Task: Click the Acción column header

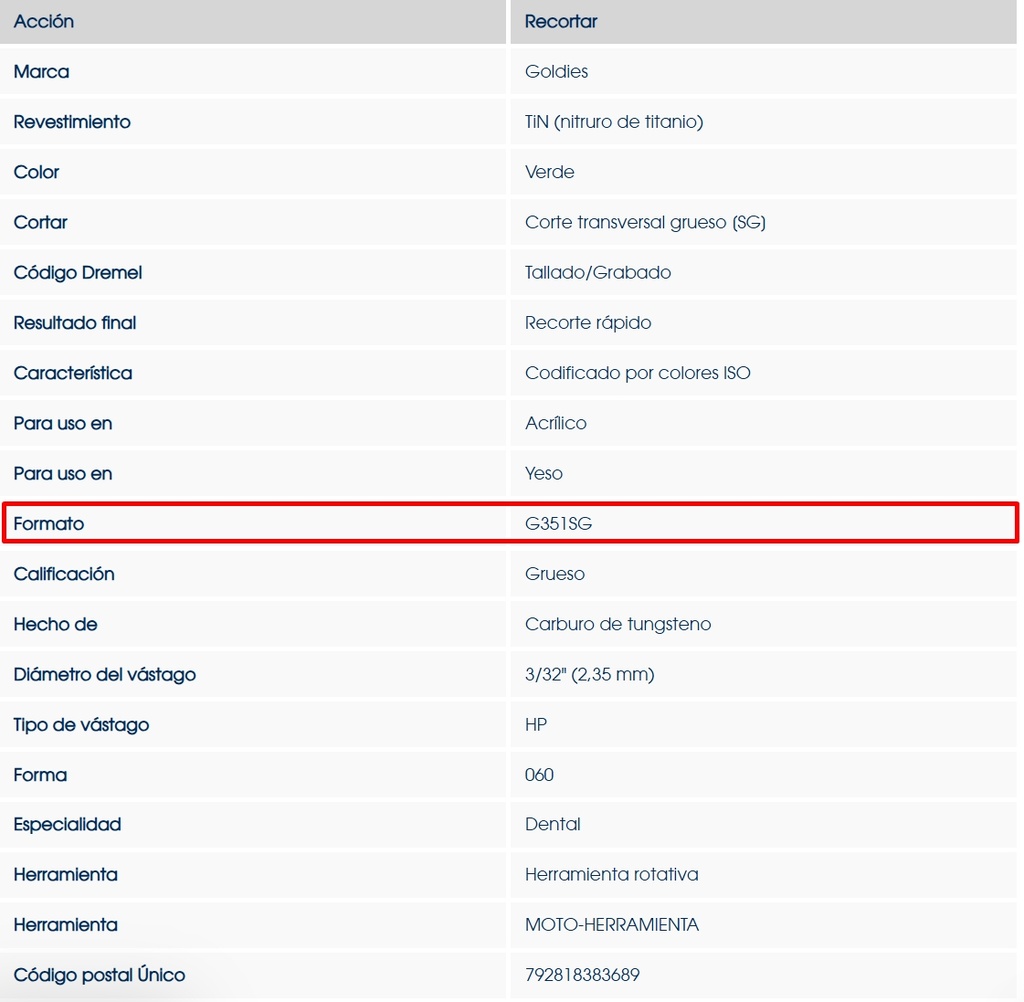Action: pyautogui.click(x=44, y=21)
